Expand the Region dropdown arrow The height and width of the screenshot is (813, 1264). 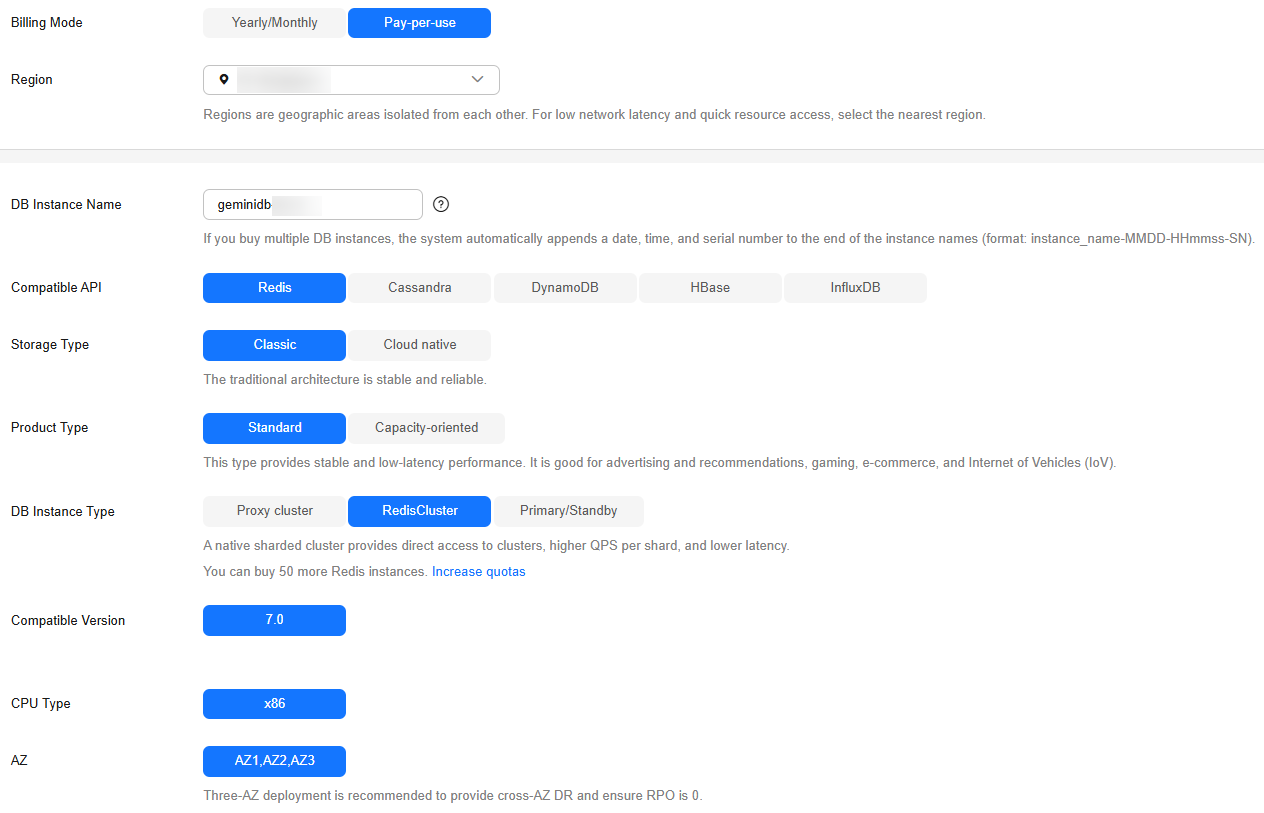point(477,79)
